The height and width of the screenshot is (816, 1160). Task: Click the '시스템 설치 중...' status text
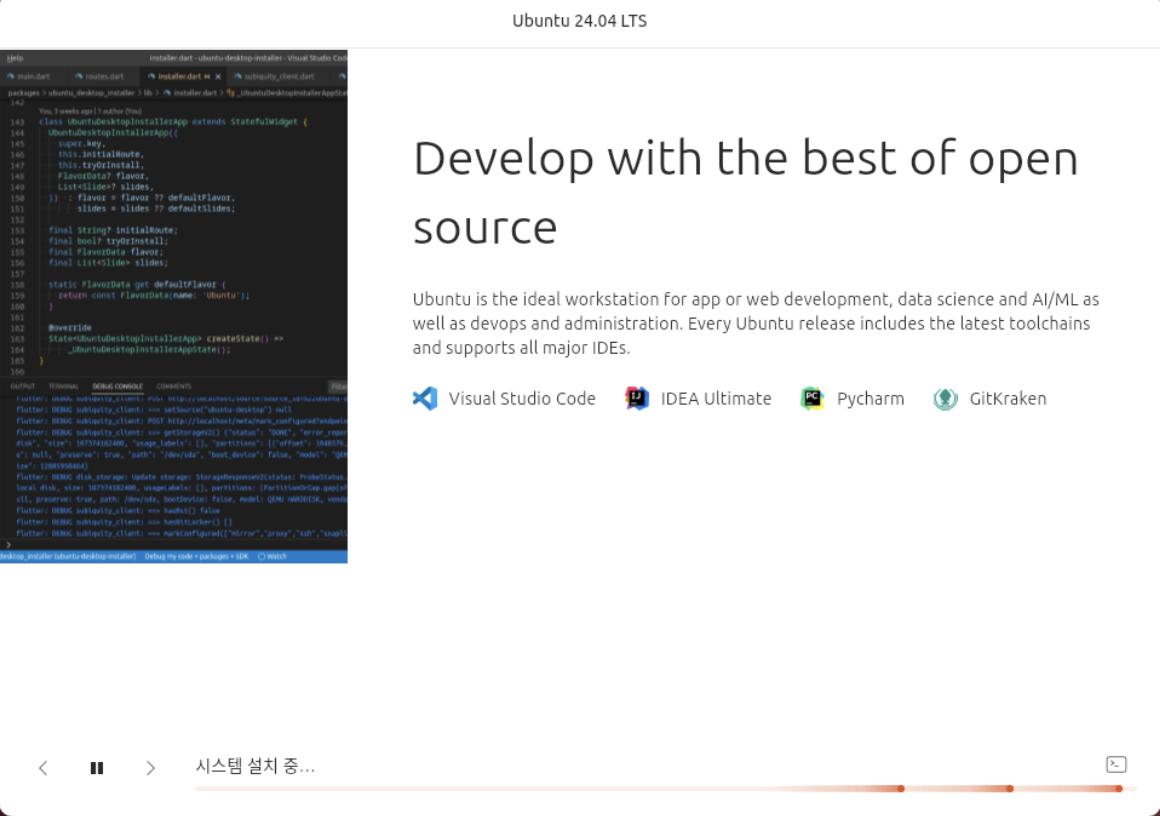click(x=255, y=766)
